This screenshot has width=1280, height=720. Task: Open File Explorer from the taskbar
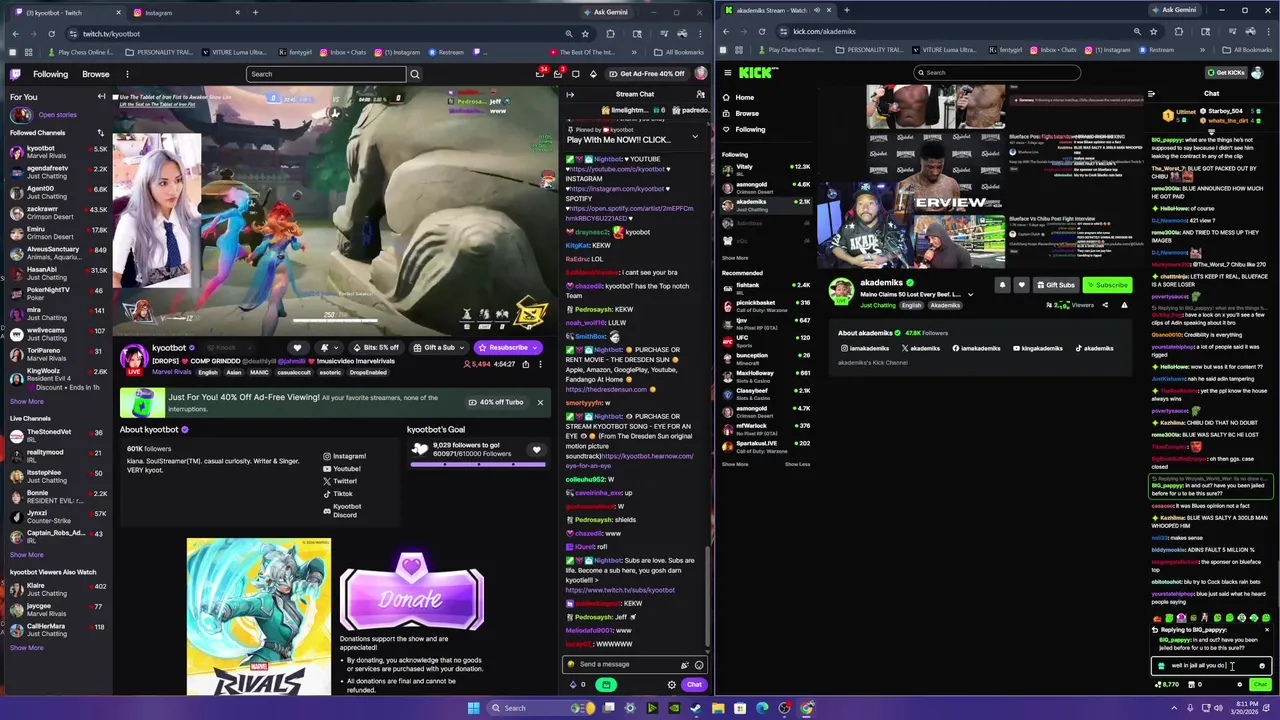click(718, 708)
